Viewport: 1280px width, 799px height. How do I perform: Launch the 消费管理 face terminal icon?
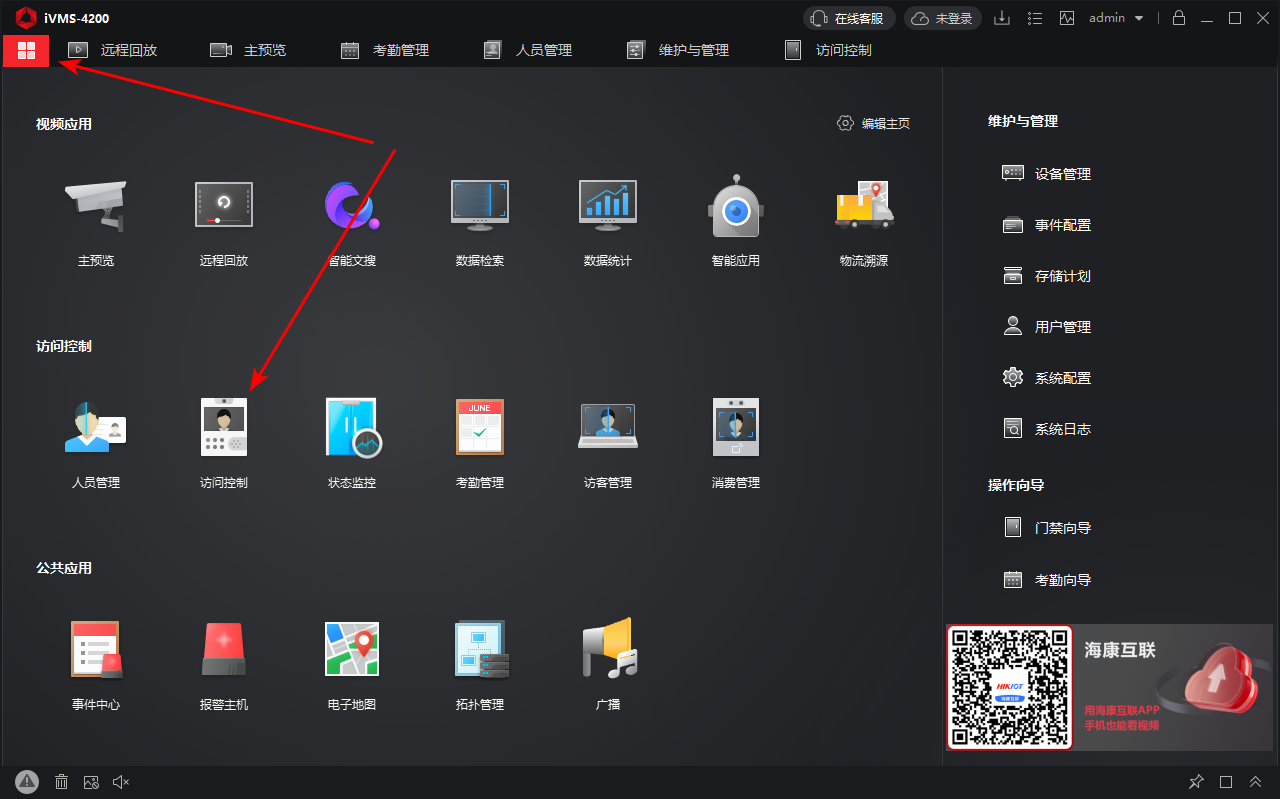coord(736,428)
